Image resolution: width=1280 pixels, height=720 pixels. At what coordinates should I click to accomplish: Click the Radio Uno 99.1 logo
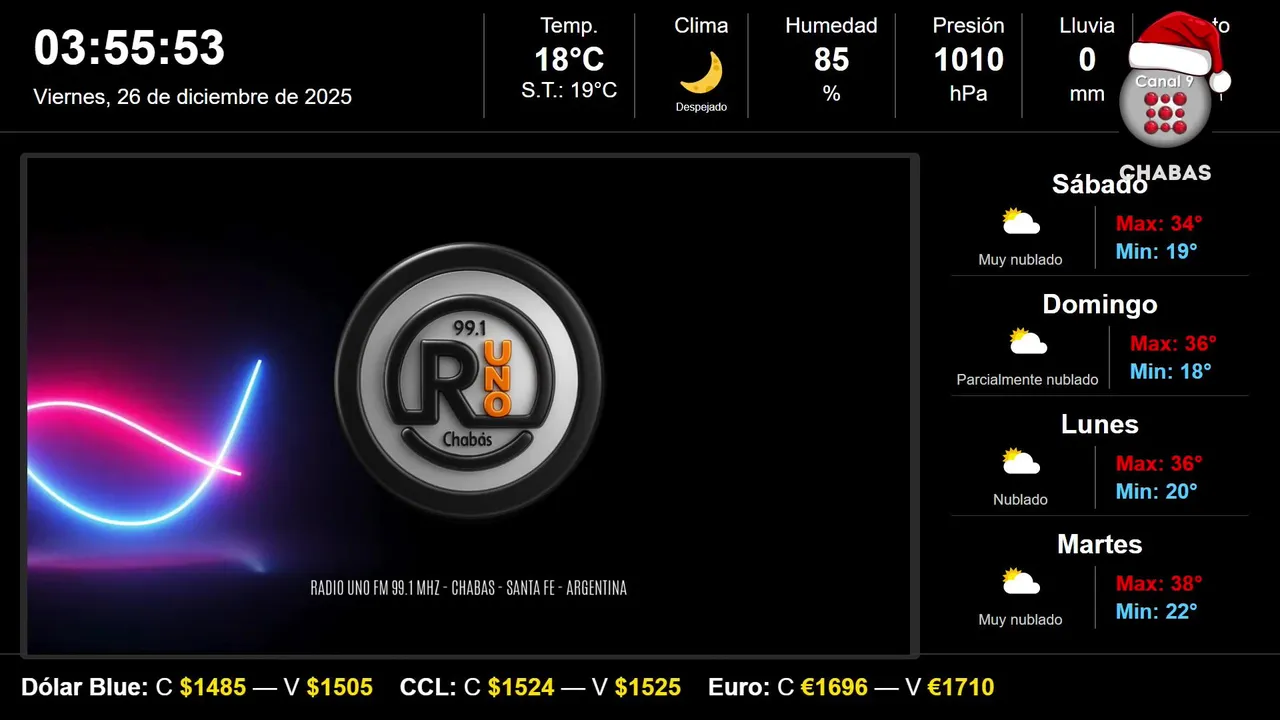469,380
